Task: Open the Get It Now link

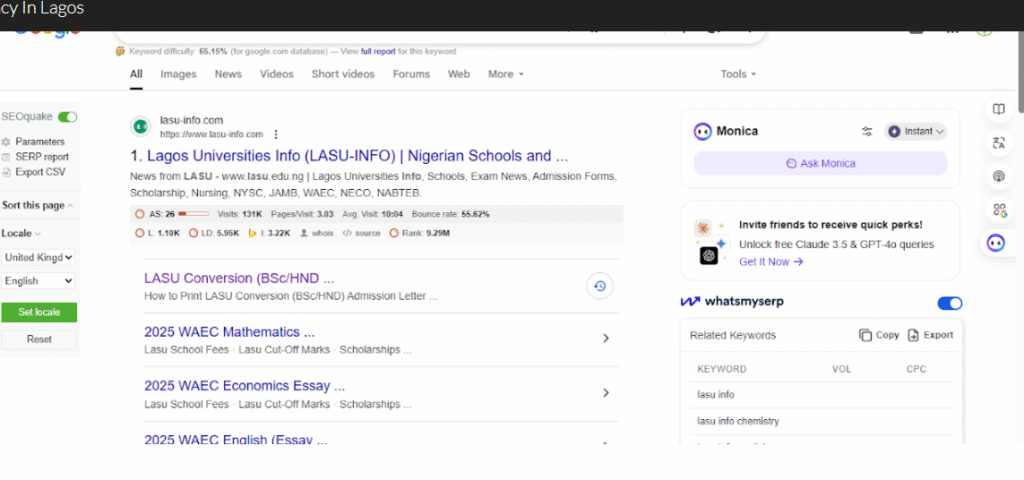Action: [x=771, y=262]
